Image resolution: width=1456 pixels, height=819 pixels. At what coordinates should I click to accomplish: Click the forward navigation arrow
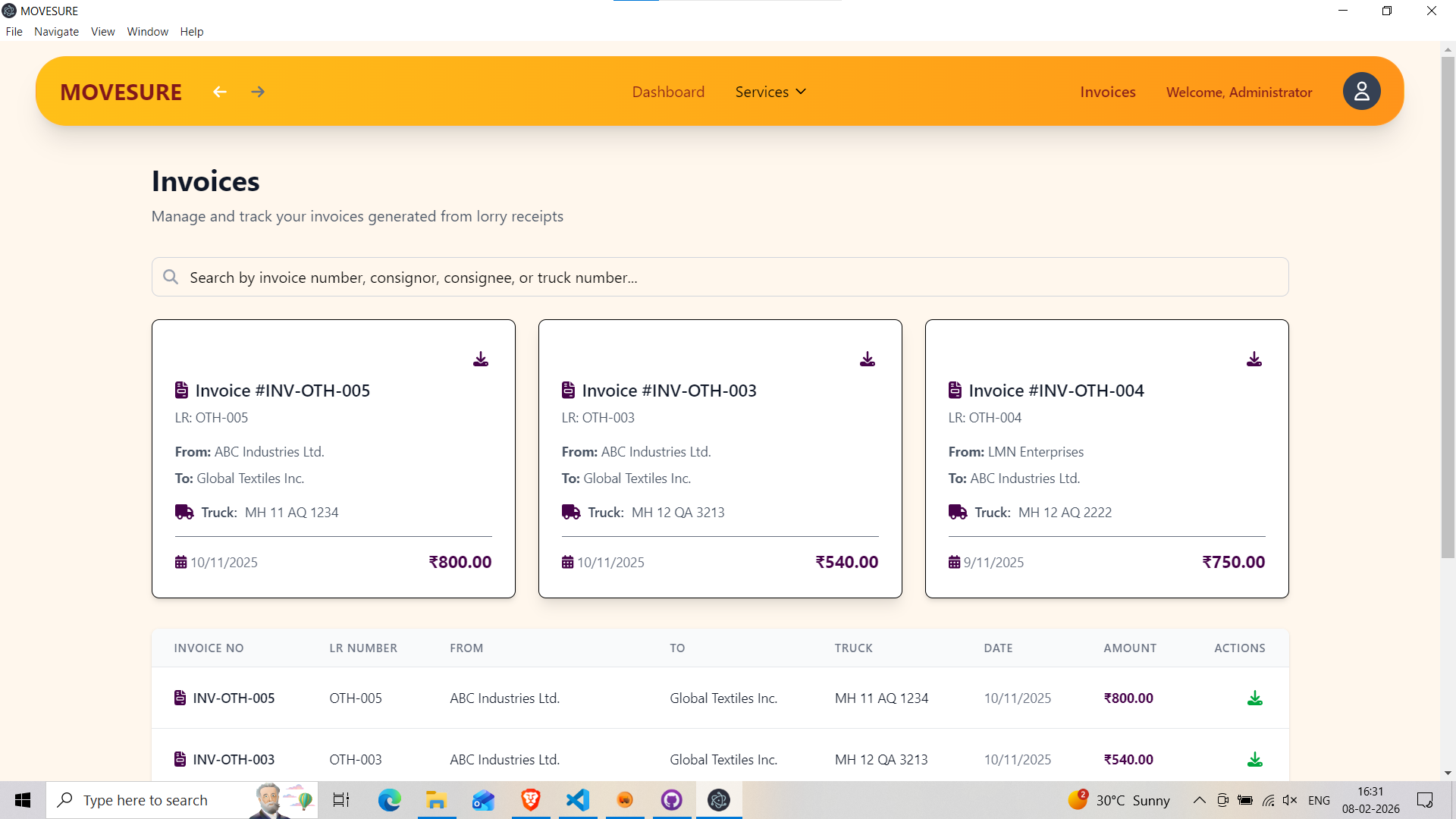click(x=257, y=91)
